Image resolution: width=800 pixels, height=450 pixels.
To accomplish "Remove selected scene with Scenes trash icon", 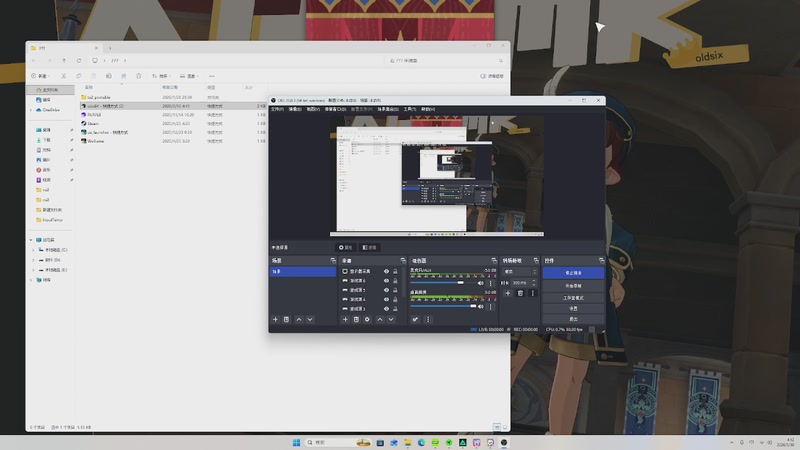I will tap(287, 319).
